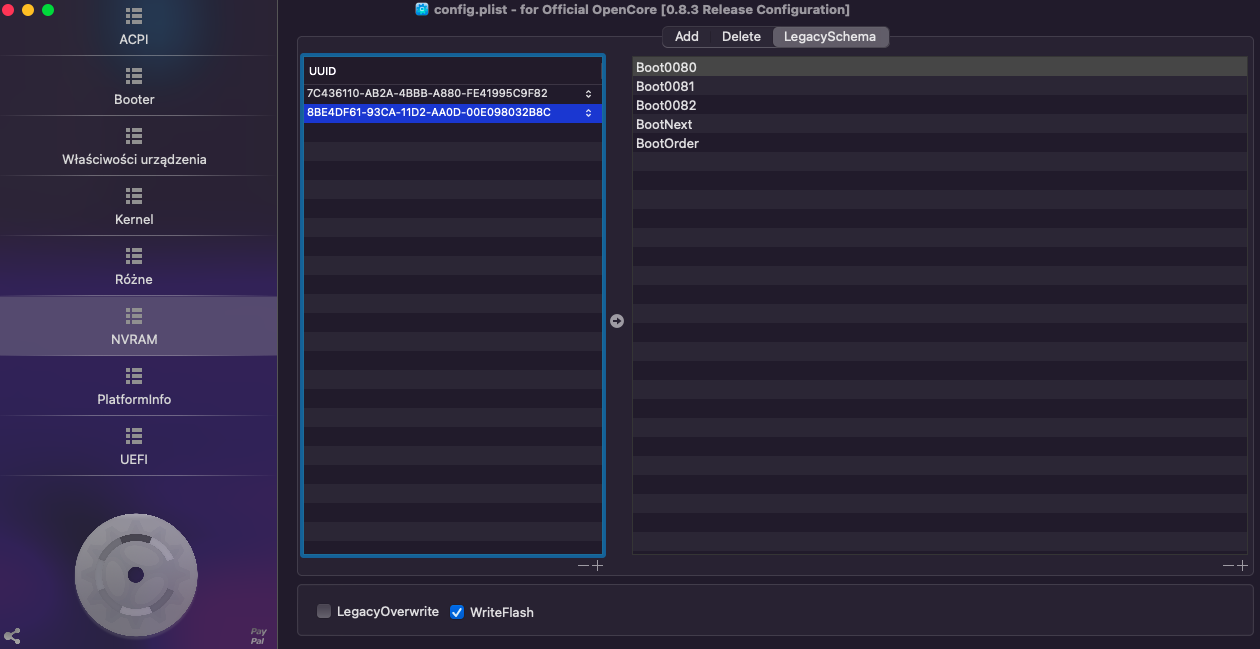Open the circular tools dial in sidebar
The image size is (1260, 649).
[136, 575]
